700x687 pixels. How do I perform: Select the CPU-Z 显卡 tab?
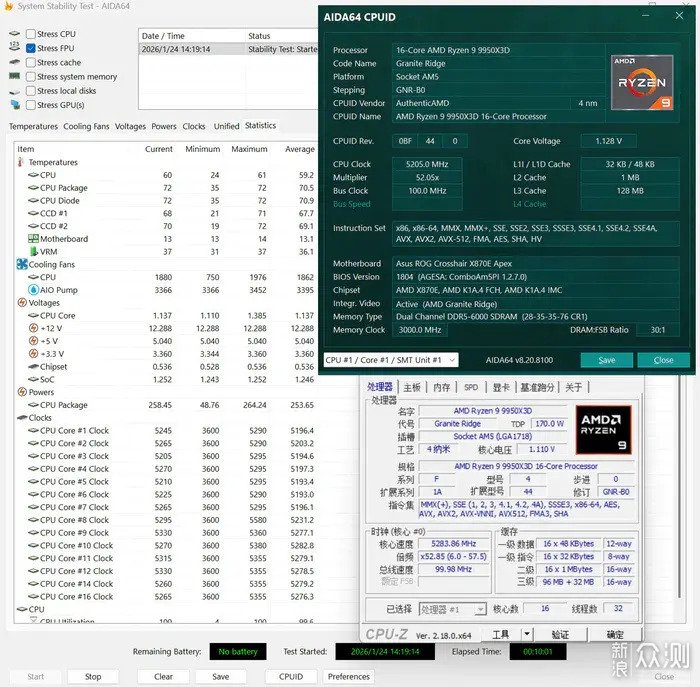point(501,387)
